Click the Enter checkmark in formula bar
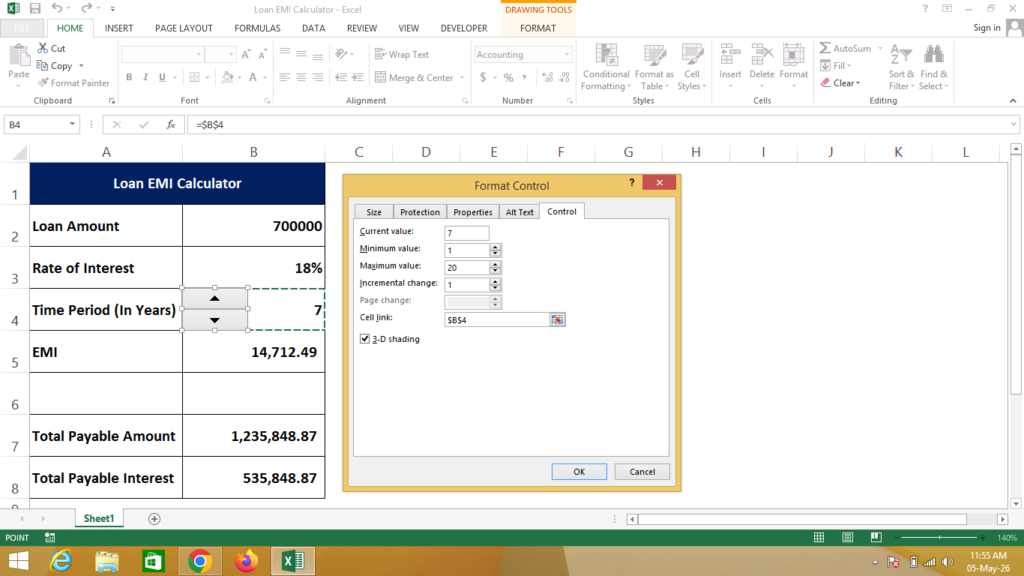The width and height of the screenshot is (1024, 576). [x=144, y=124]
